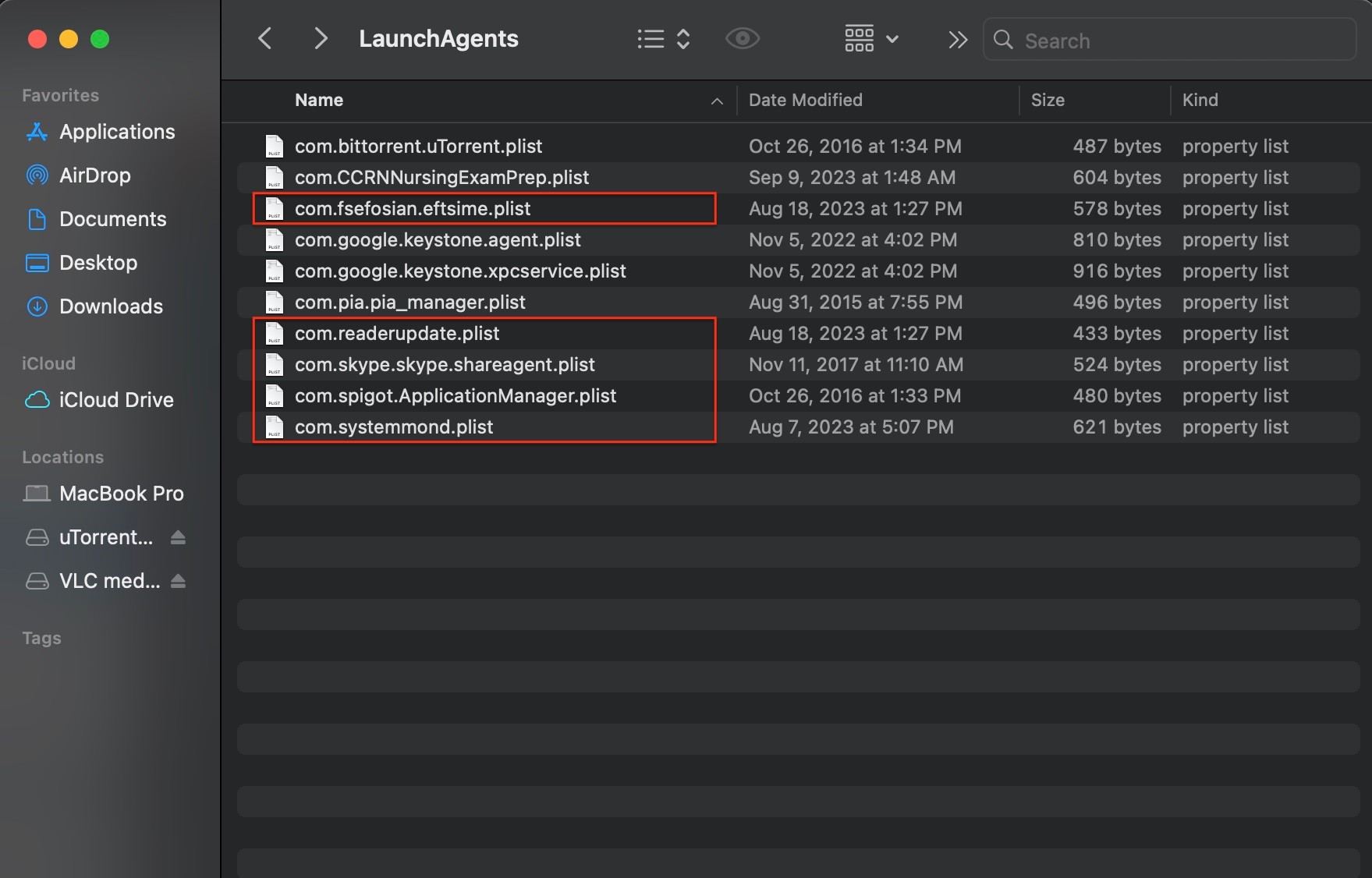Image resolution: width=1372 pixels, height=878 pixels.
Task: Click the 916 bytes size value
Action: (1117, 271)
